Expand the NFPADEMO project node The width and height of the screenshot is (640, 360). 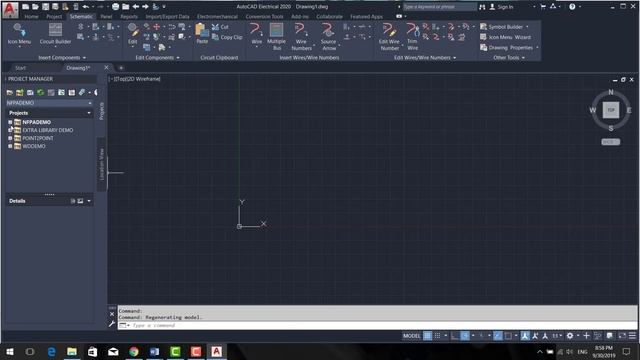click(10, 122)
